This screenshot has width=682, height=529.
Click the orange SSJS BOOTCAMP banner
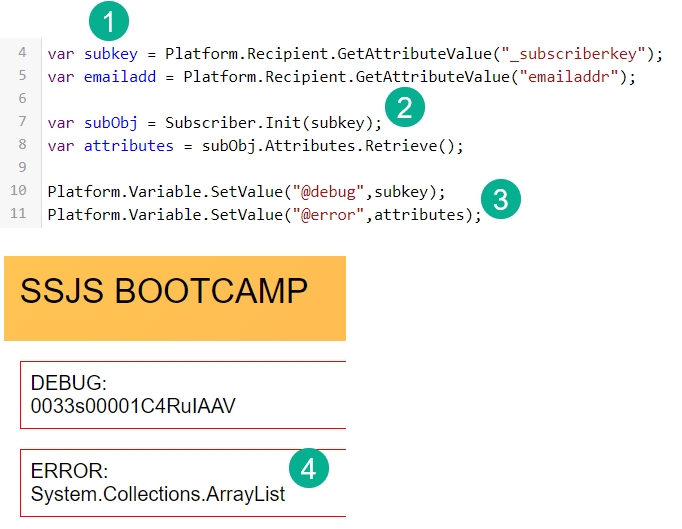175,298
